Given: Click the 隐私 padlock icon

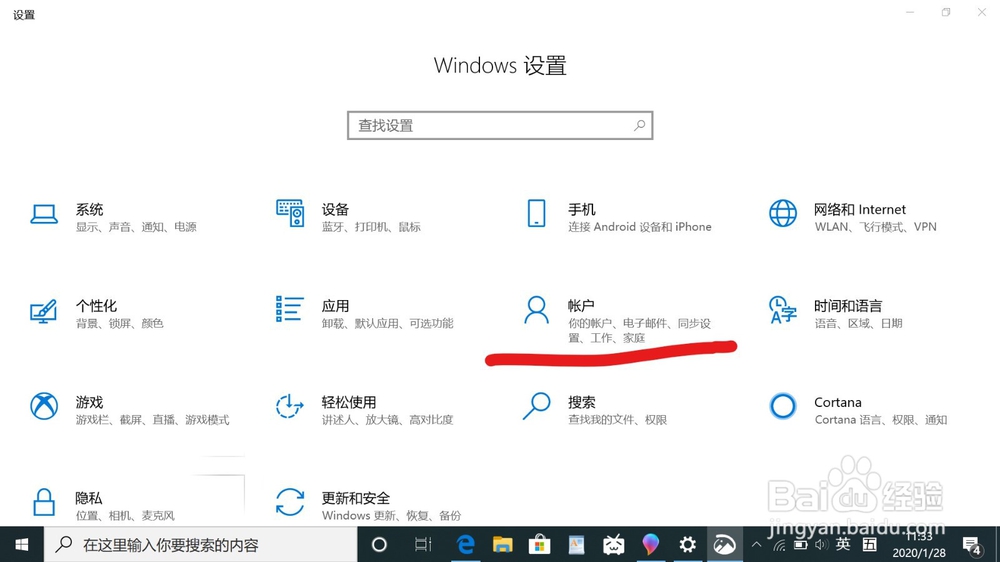Looking at the screenshot, I should tap(44, 502).
